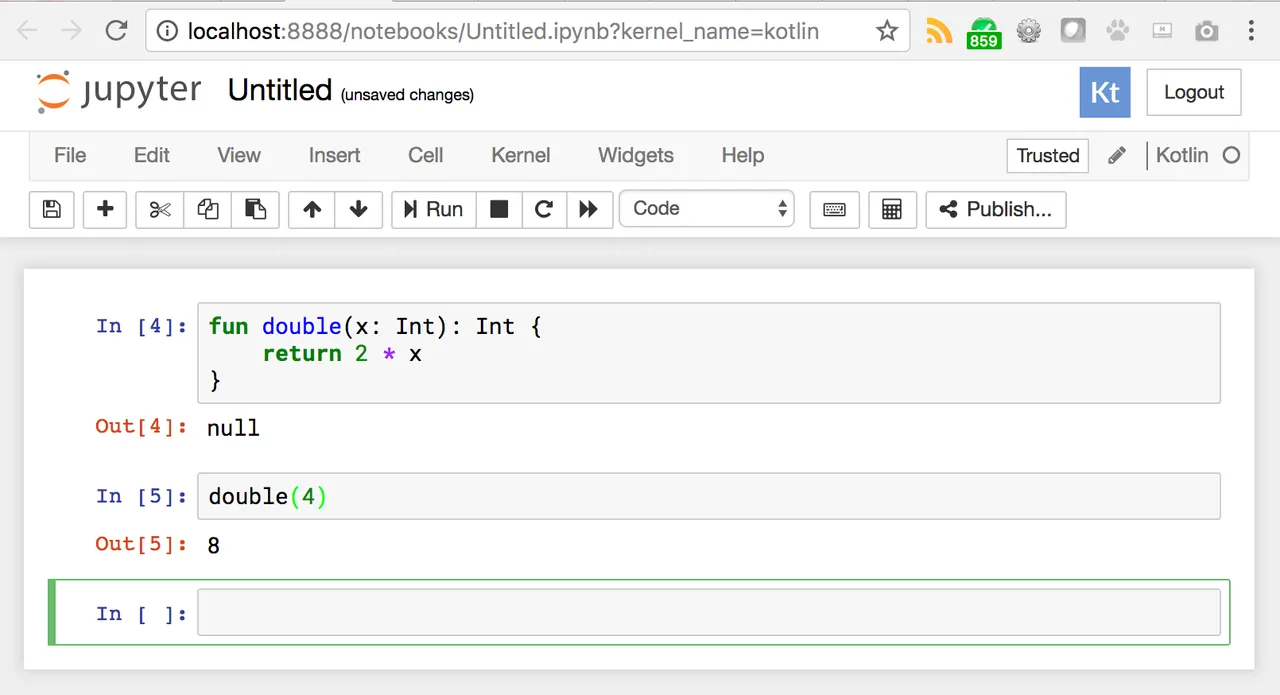
Task: Click the double(4) code cell
Action: pyautogui.click(x=709, y=496)
